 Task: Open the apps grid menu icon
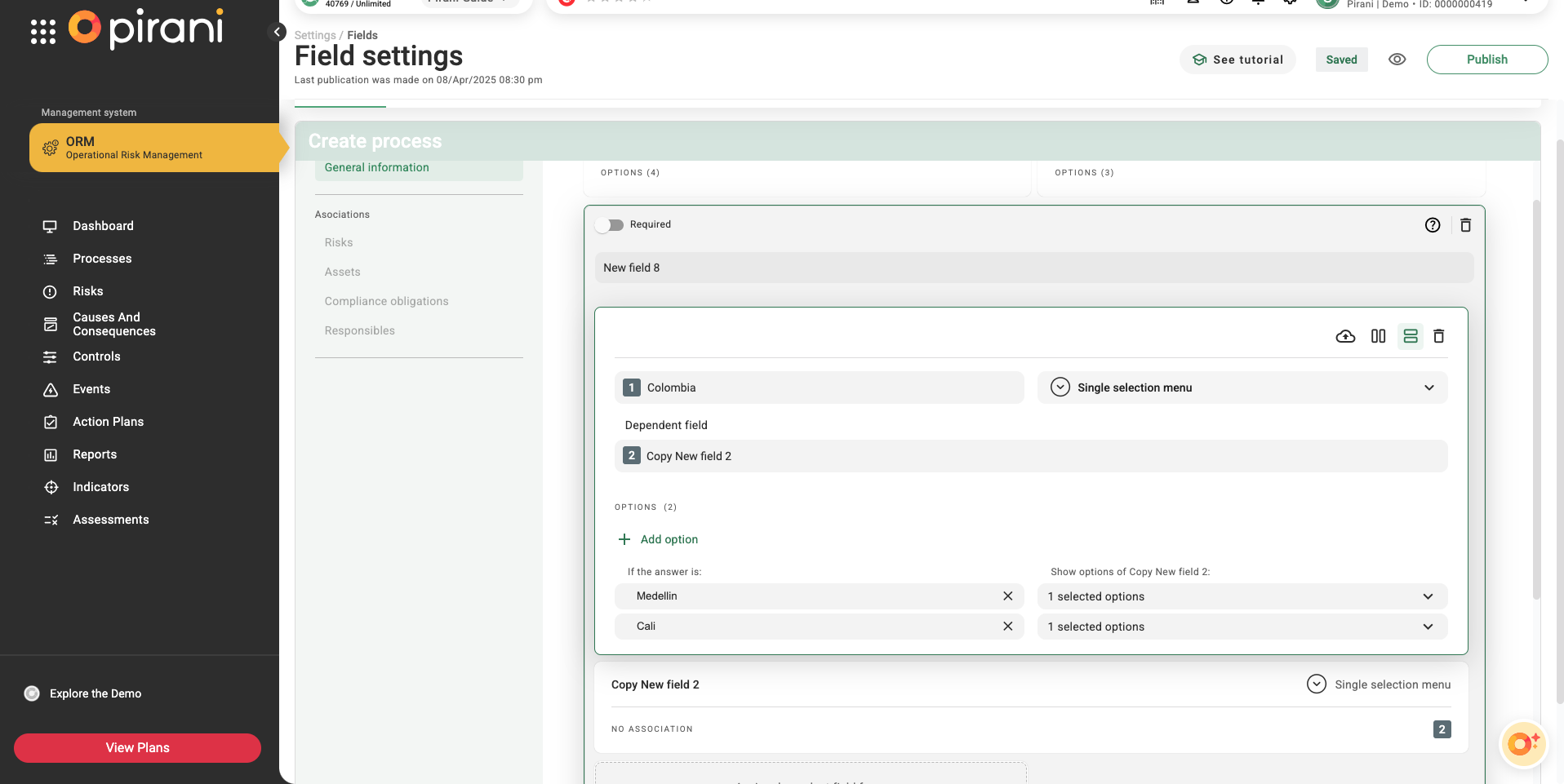[x=43, y=32]
